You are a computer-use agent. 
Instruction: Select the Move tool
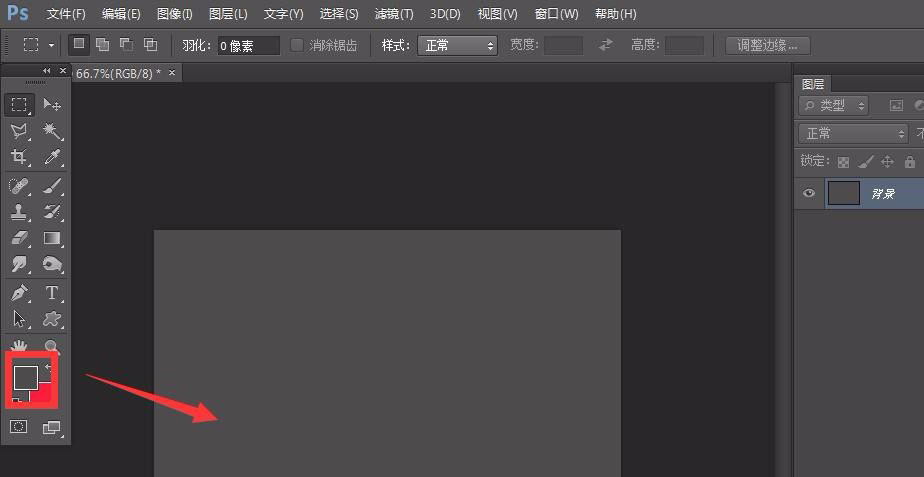(x=52, y=105)
